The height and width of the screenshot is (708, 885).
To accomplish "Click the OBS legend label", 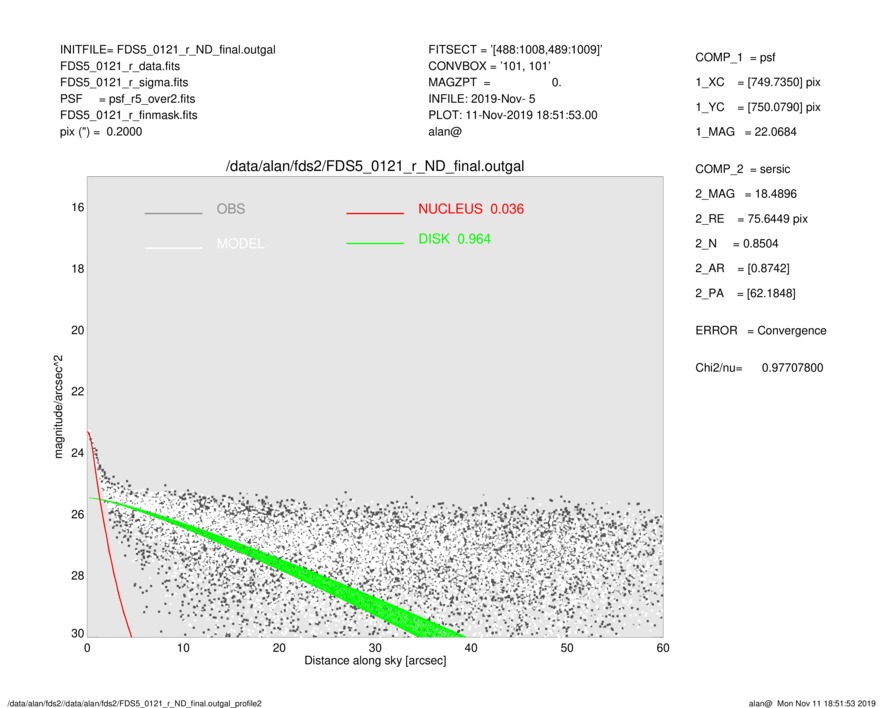I will 231,209.
